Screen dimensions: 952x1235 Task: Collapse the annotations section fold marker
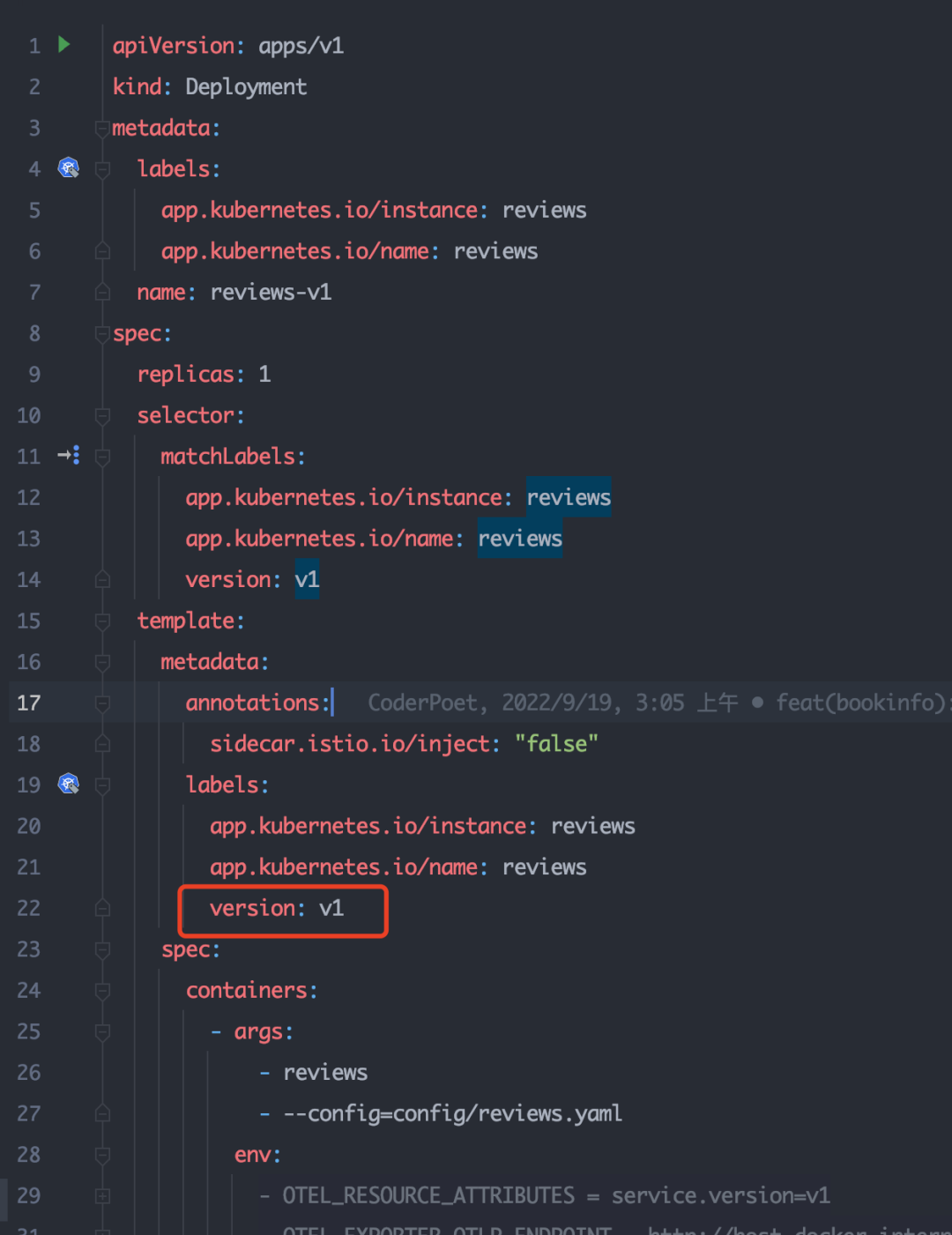102,703
